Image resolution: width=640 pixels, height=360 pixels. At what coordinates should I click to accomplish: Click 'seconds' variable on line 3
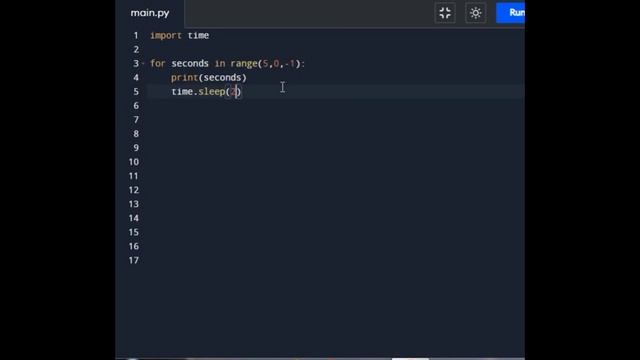pos(190,64)
